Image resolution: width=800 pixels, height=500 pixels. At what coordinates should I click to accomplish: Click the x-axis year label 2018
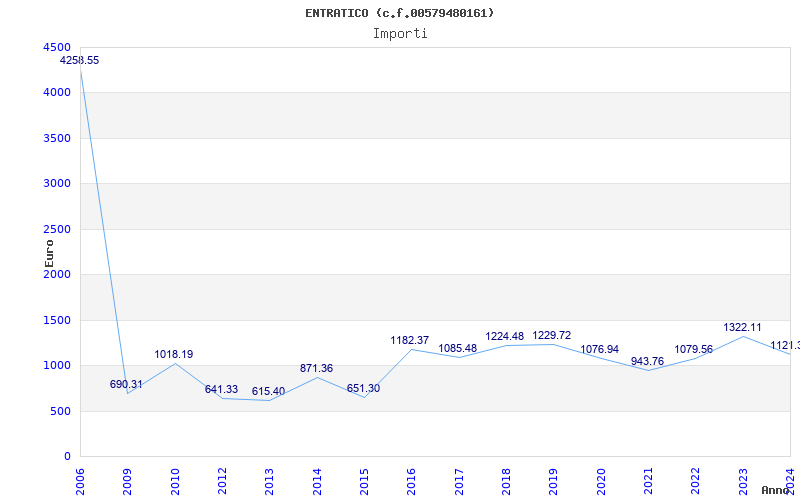[506, 482]
